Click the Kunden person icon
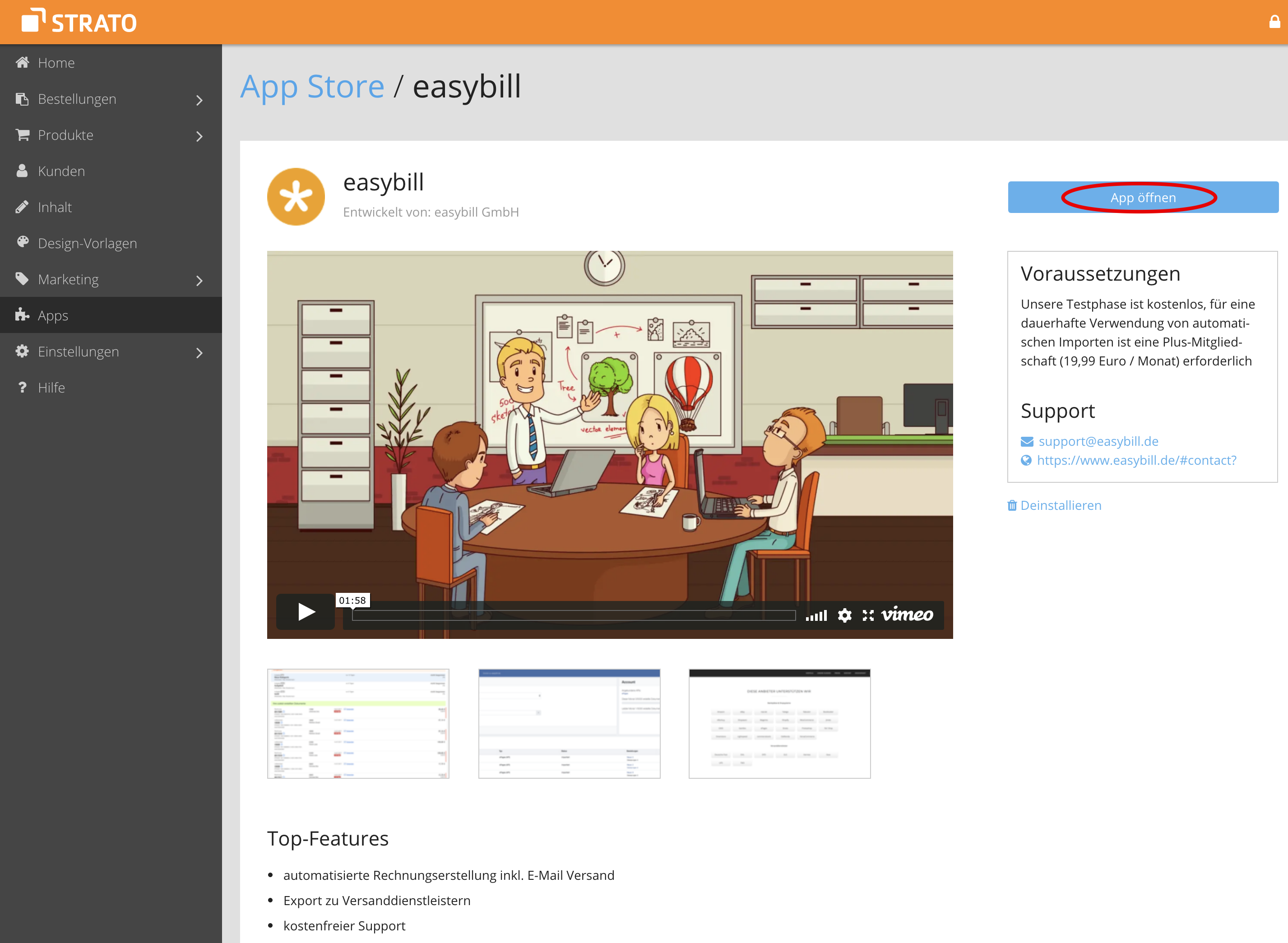 click(22, 171)
